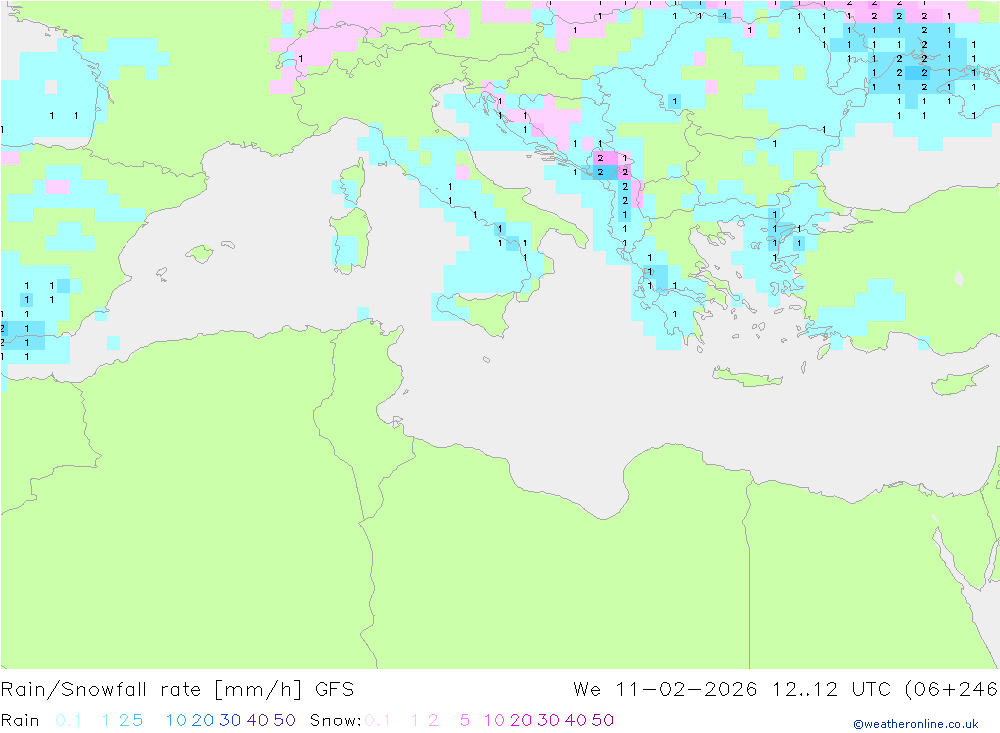The height and width of the screenshot is (733, 1000).
Task: Pick the Snow legend value 2
Action: tap(433, 720)
